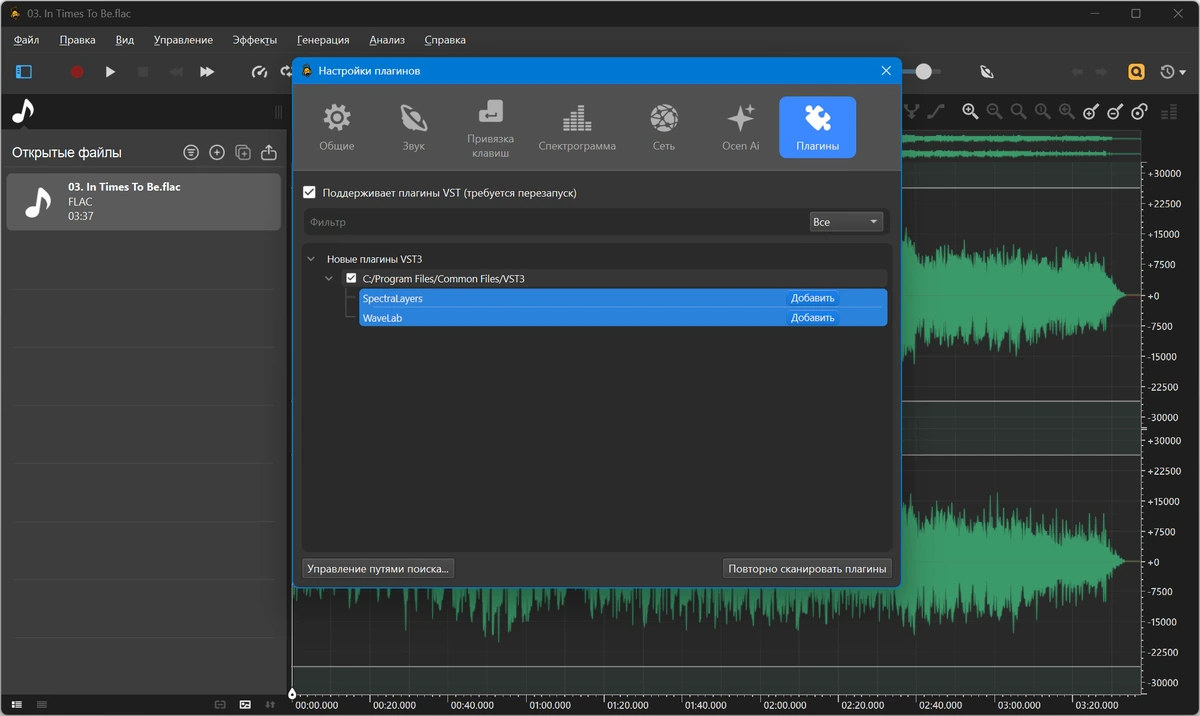Image resolution: width=1200 pixels, height=716 pixels.
Task: Open the Генерация menu
Action: click(x=323, y=40)
